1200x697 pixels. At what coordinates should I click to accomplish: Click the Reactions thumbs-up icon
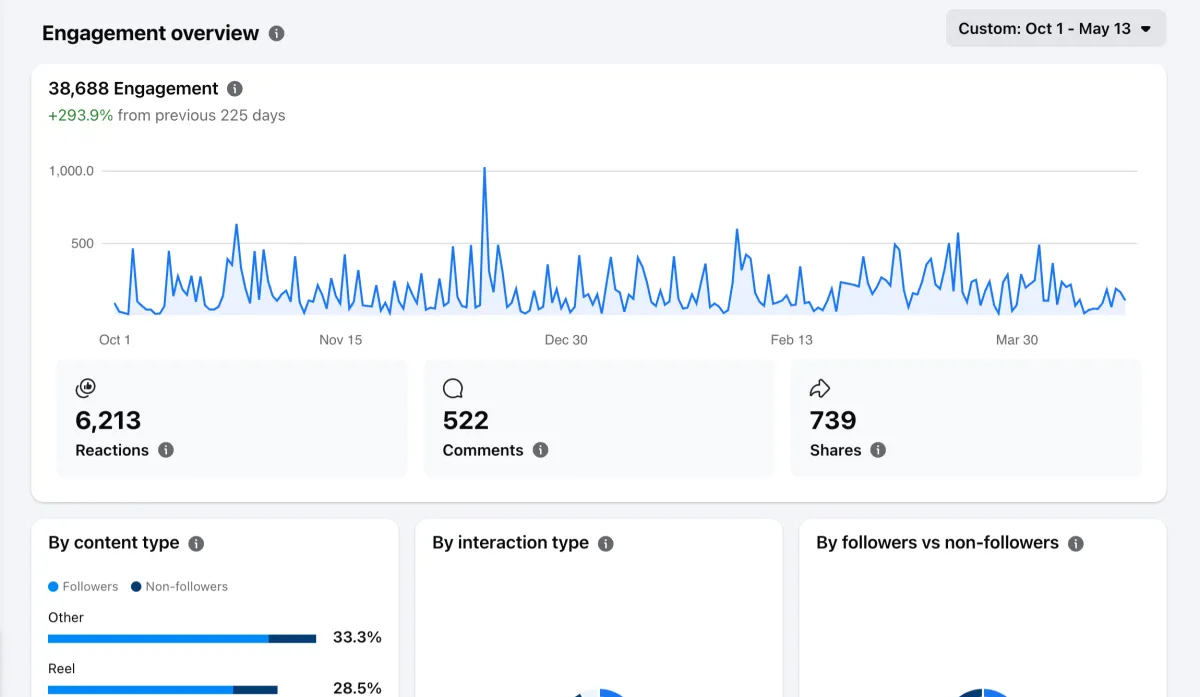click(85, 388)
